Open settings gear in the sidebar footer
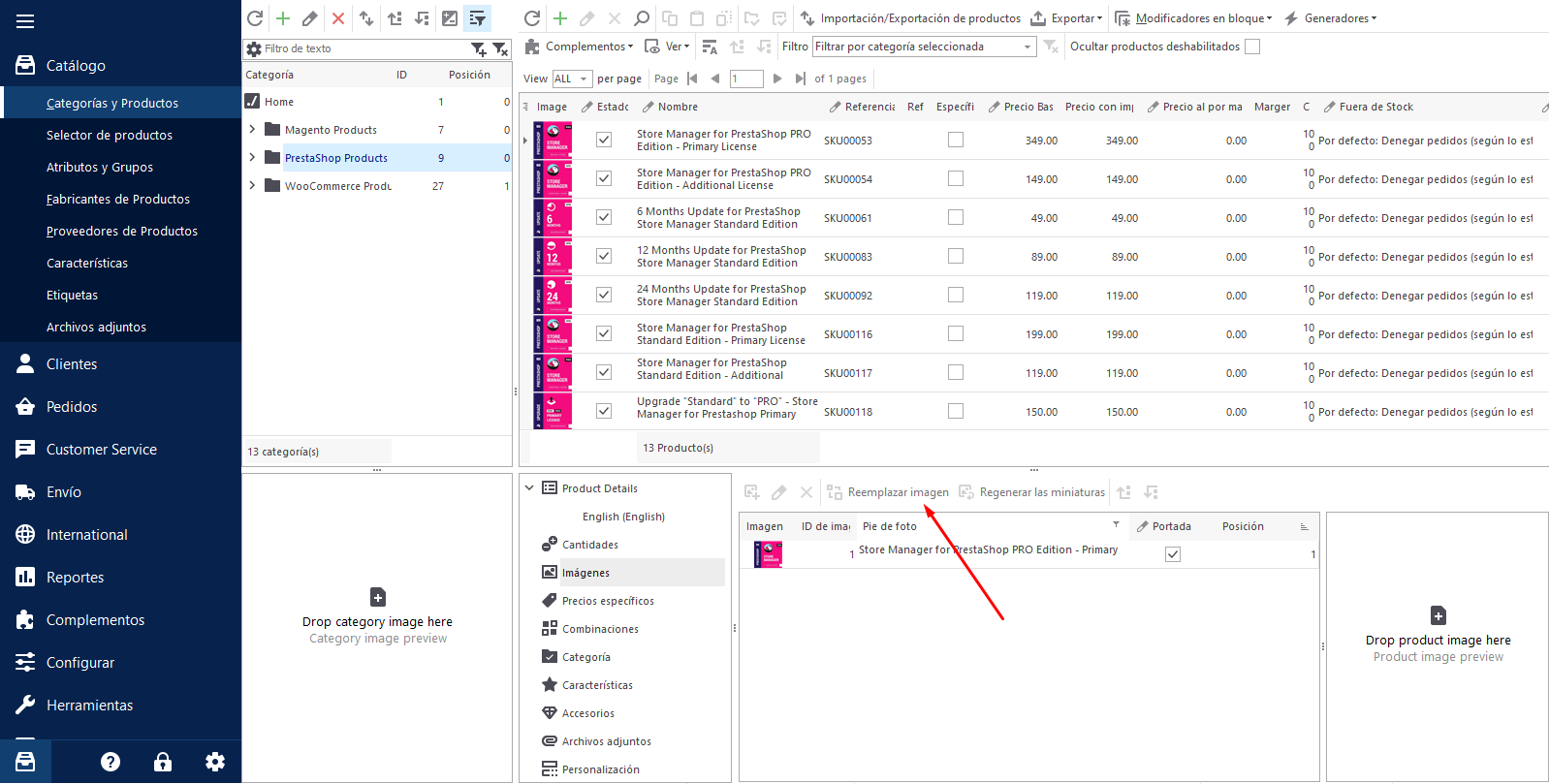This screenshot has height=784, width=1549. [215, 762]
